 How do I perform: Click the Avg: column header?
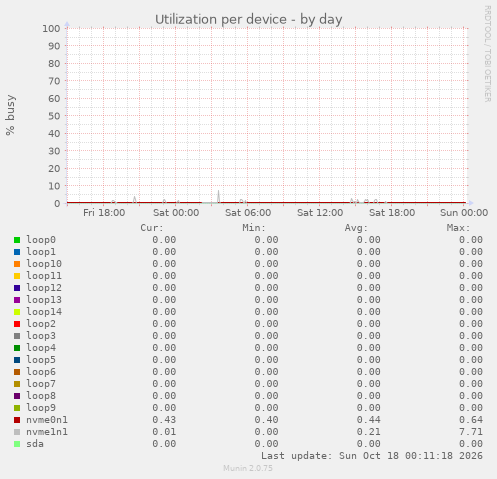356,228
